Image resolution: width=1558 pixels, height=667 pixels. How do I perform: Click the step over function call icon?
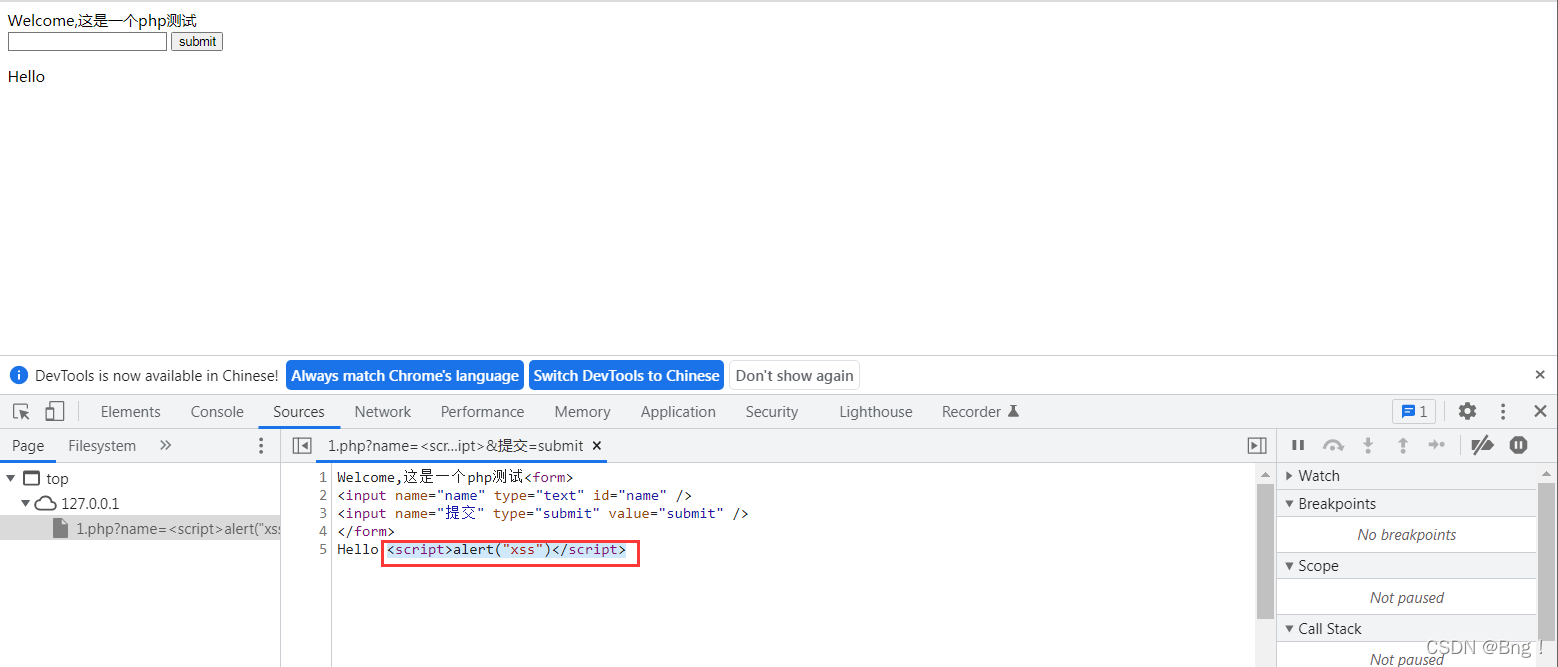pos(1333,445)
